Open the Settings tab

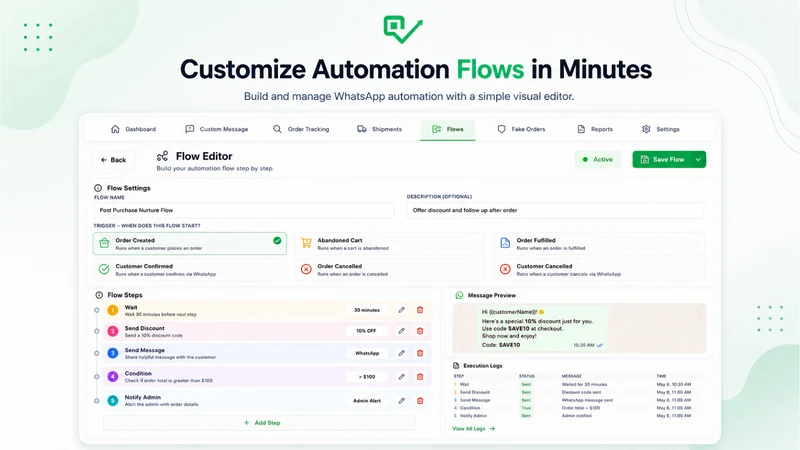tap(660, 129)
